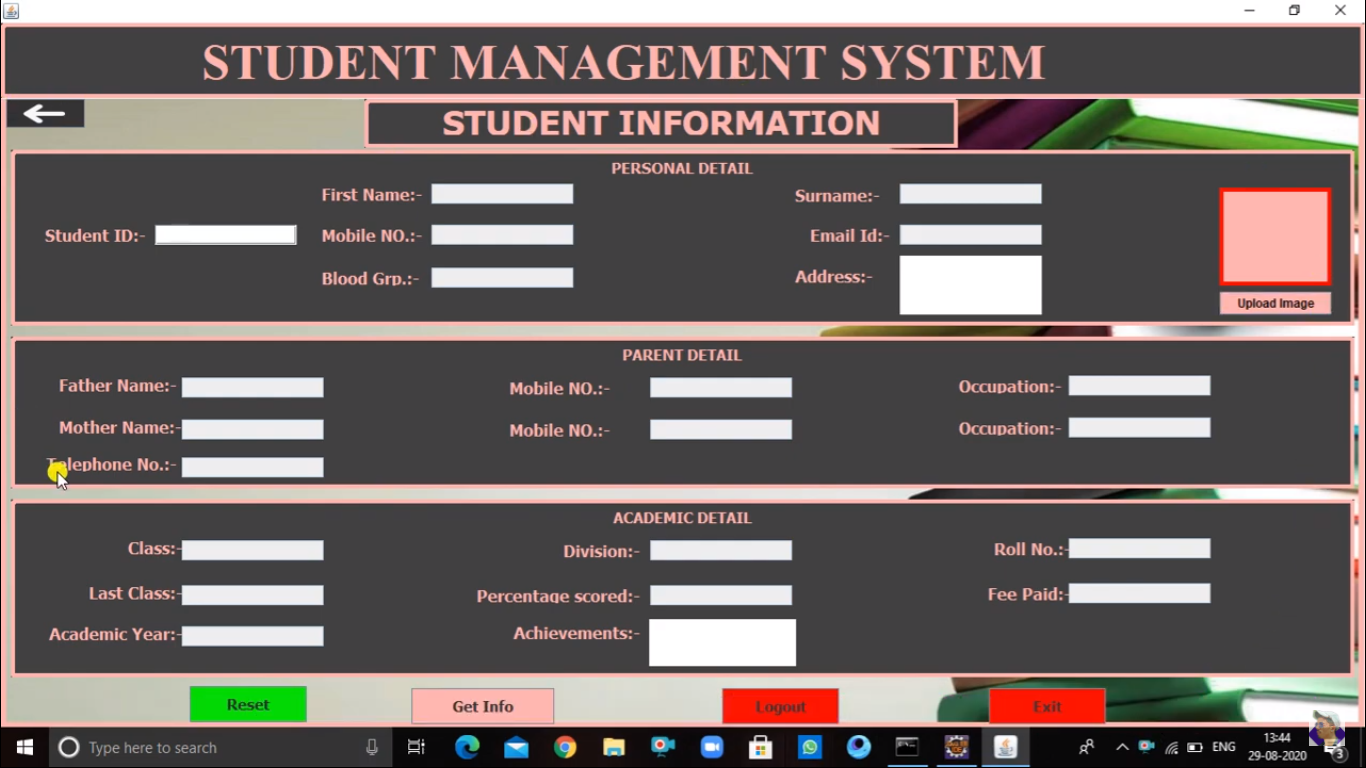Open Google Chrome from the taskbar
This screenshot has width=1366, height=768.
coord(564,747)
